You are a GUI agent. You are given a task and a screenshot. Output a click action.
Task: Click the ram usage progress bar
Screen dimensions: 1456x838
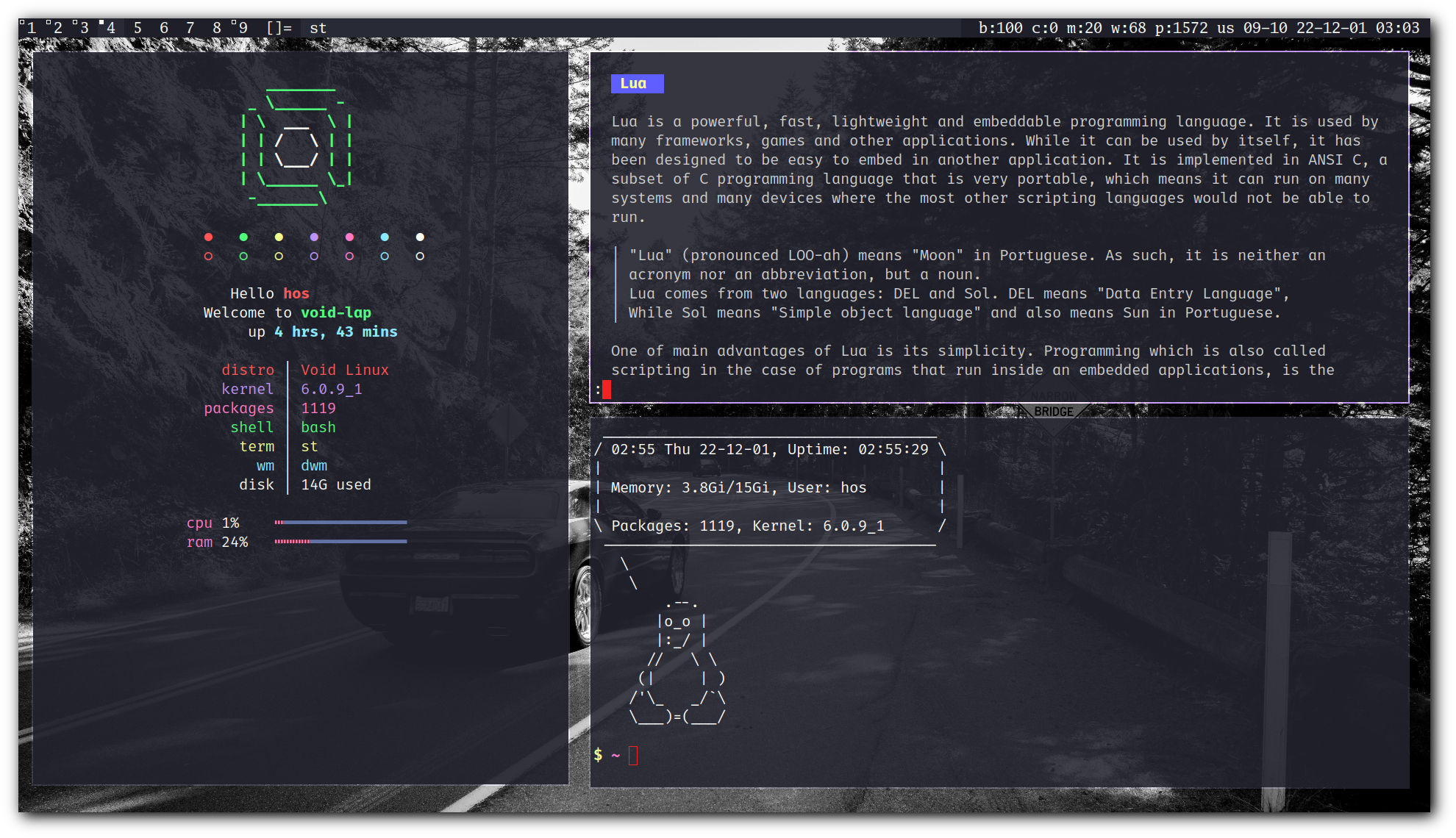point(340,542)
